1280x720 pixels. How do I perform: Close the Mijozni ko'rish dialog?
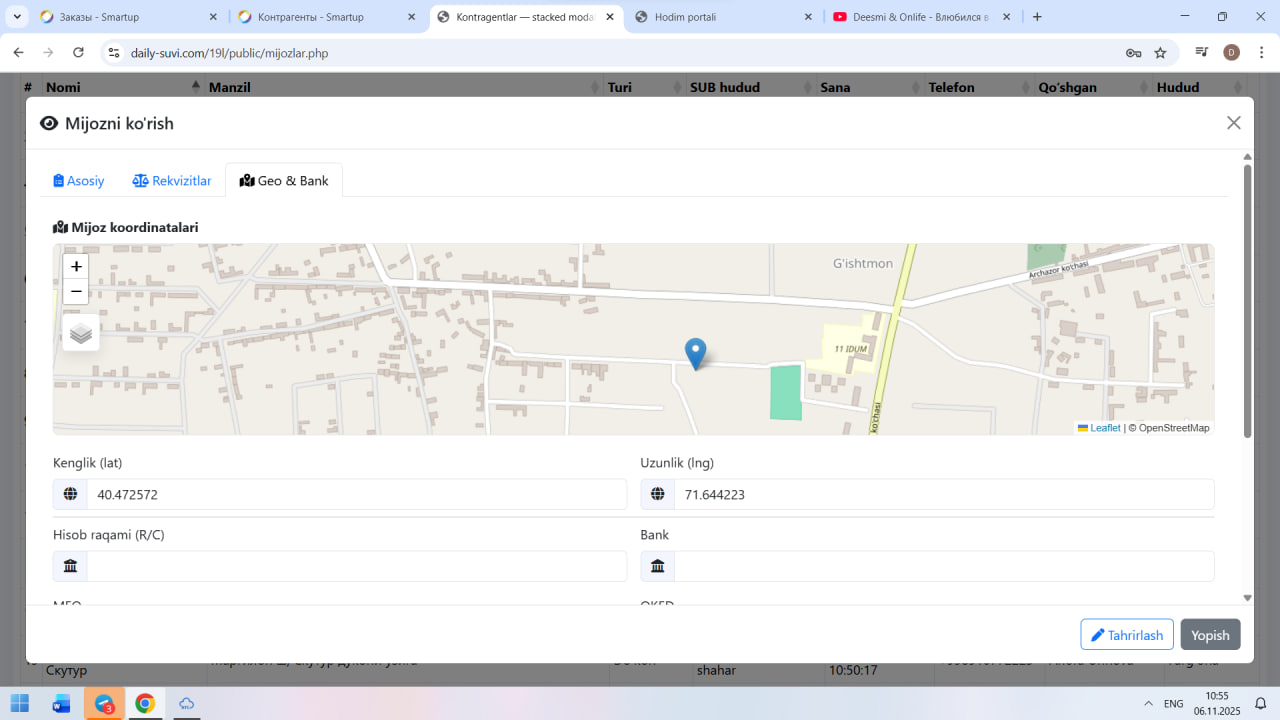pos(1233,123)
